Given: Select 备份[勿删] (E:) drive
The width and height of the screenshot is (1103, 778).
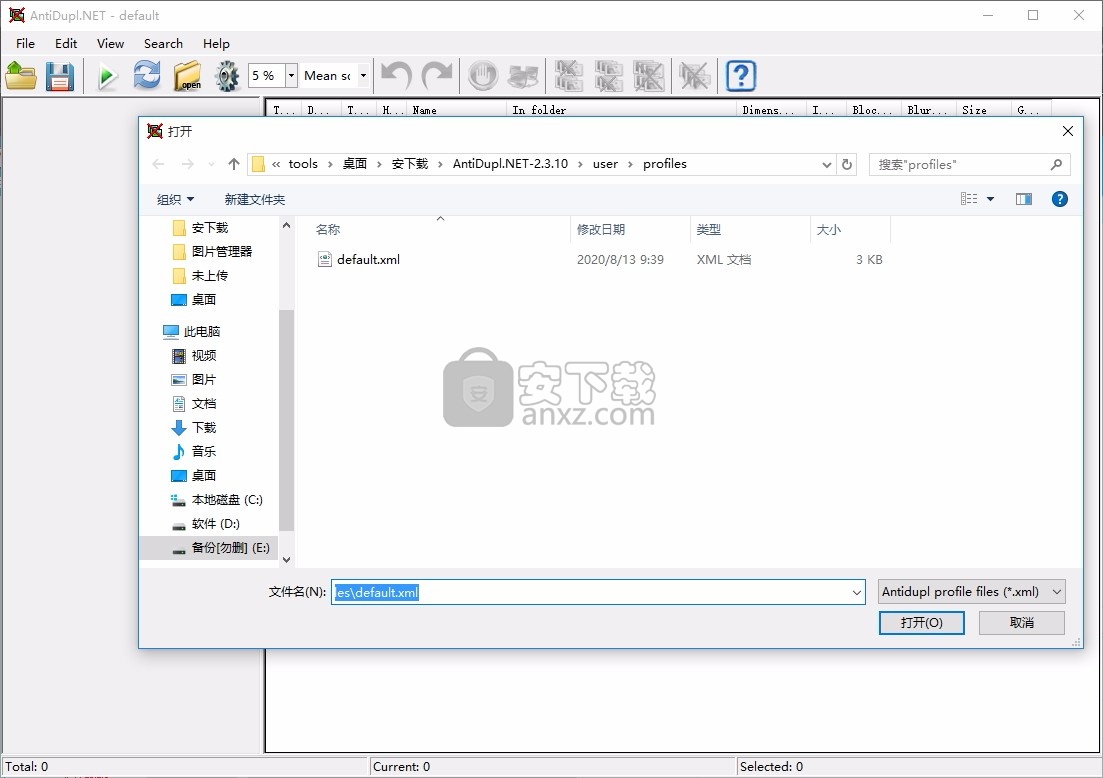Looking at the screenshot, I should point(230,548).
